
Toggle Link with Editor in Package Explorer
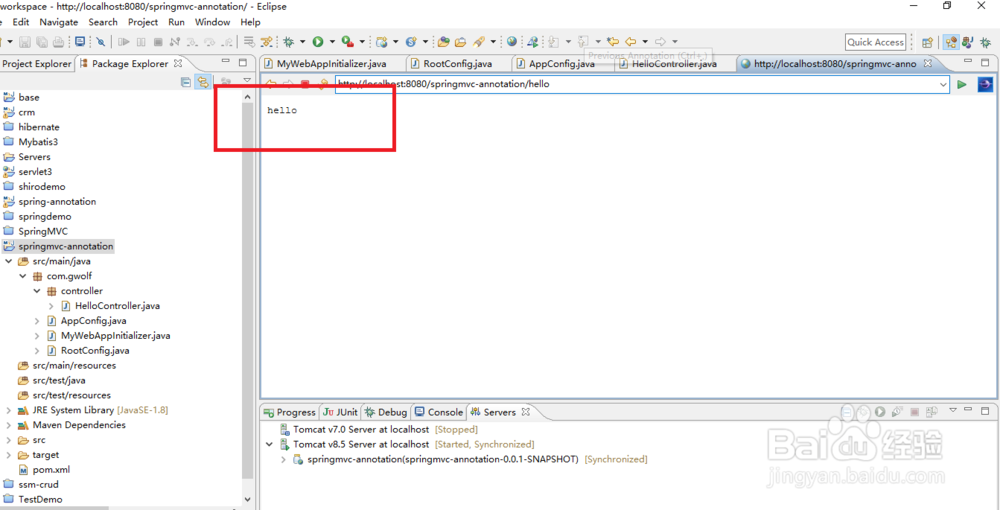click(203, 82)
